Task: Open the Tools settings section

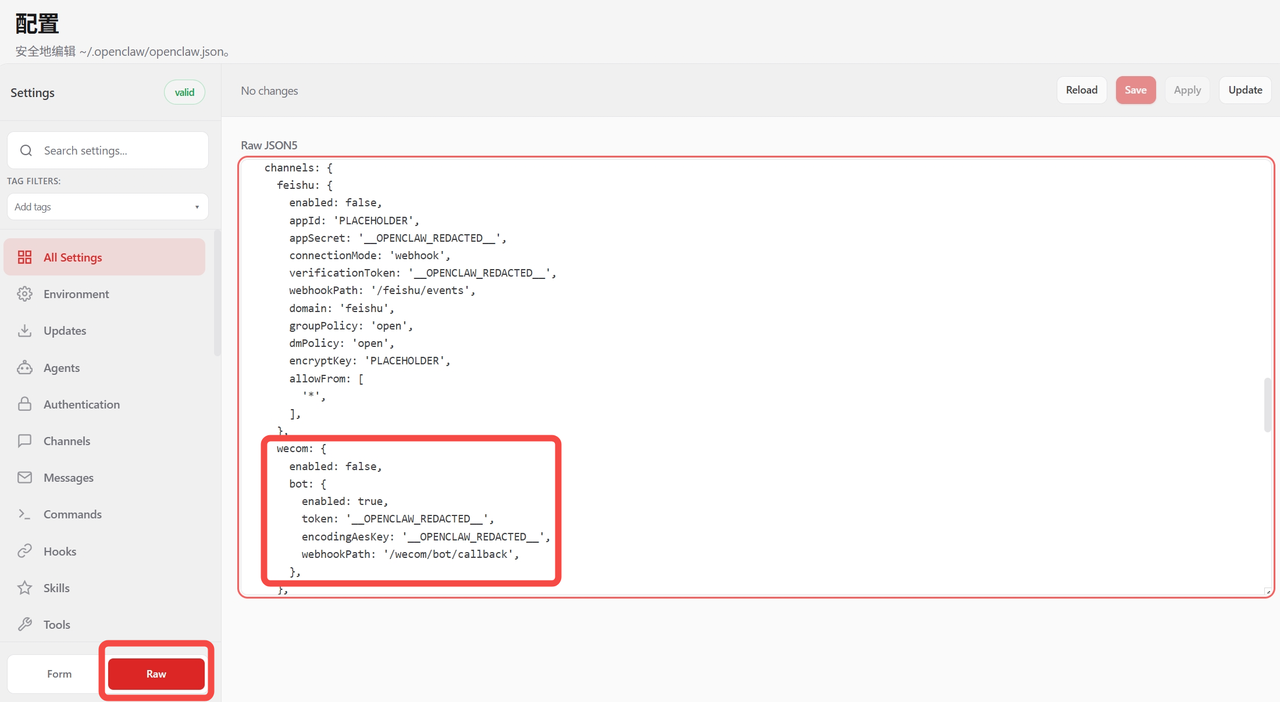Action: click(x=57, y=625)
